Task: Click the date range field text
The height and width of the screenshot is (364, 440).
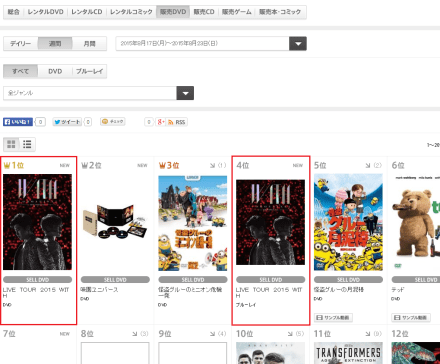Action: (169, 43)
